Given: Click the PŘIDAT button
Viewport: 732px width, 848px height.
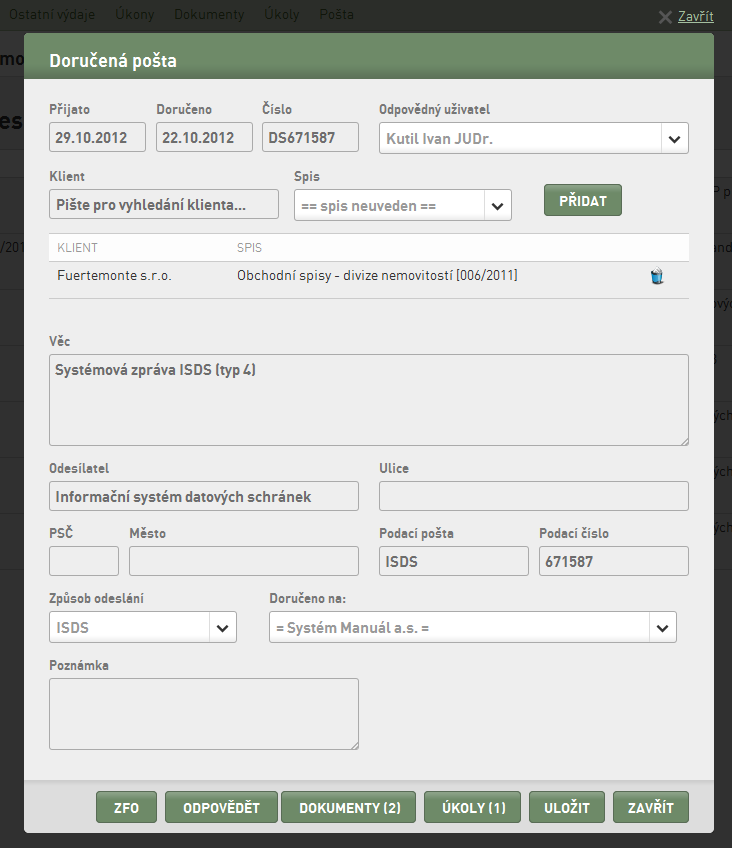Looking at the screenshot, I should (583, 201).
